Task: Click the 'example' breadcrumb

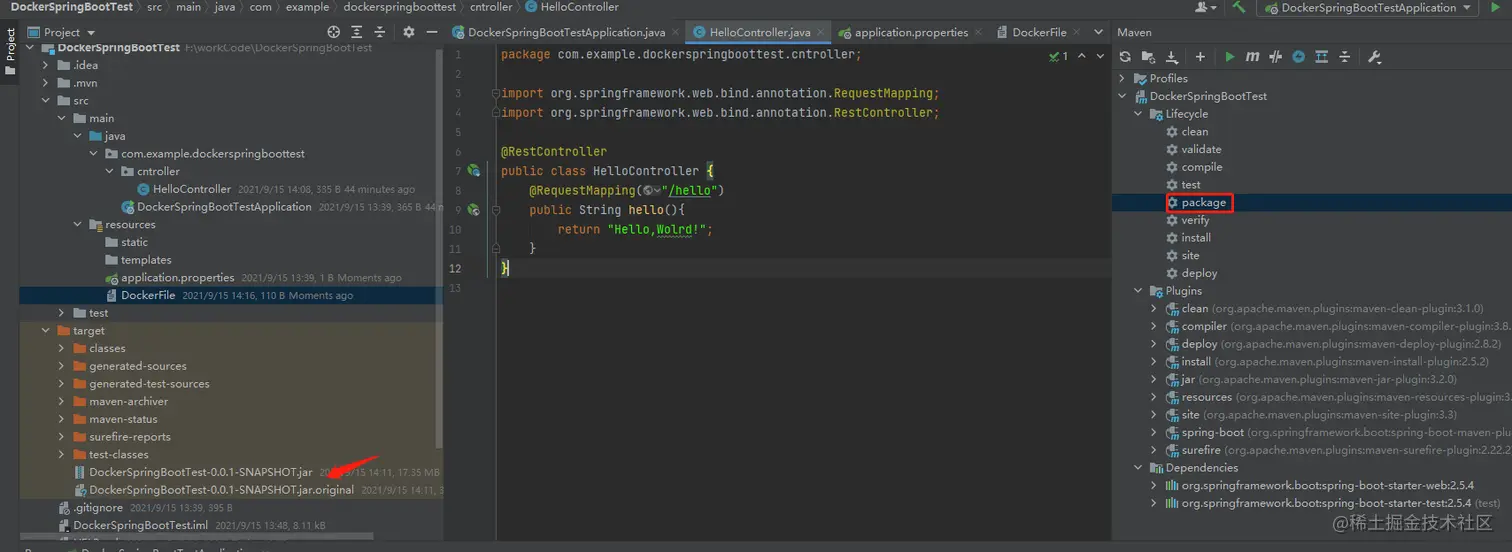Action: coord(307,7)
